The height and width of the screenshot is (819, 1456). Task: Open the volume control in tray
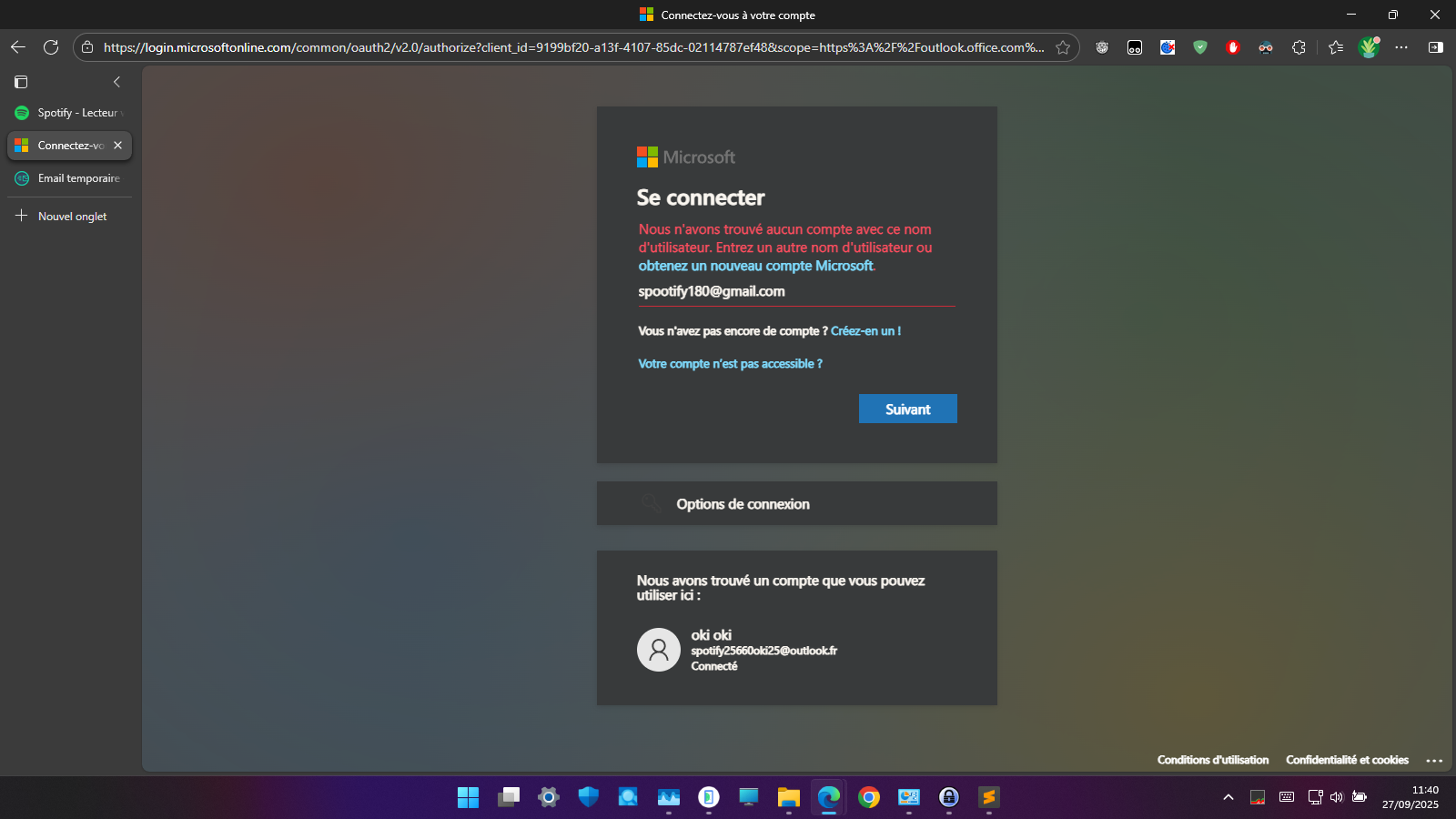point(1337,797)
